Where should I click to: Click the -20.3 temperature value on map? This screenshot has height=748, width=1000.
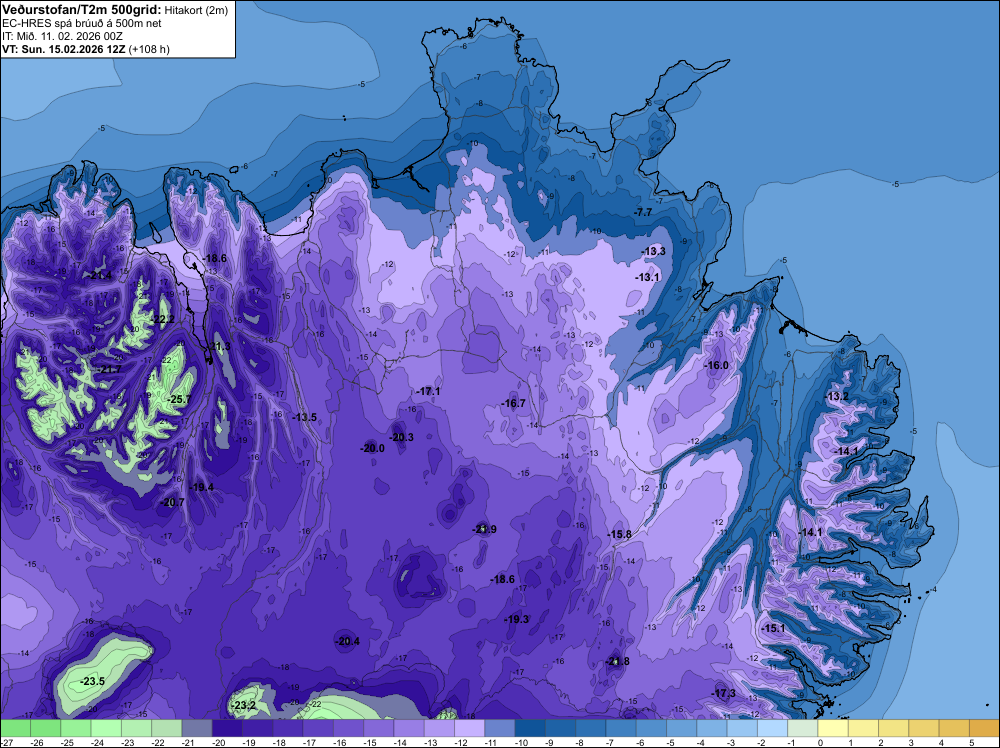click(x=402, y=437)
